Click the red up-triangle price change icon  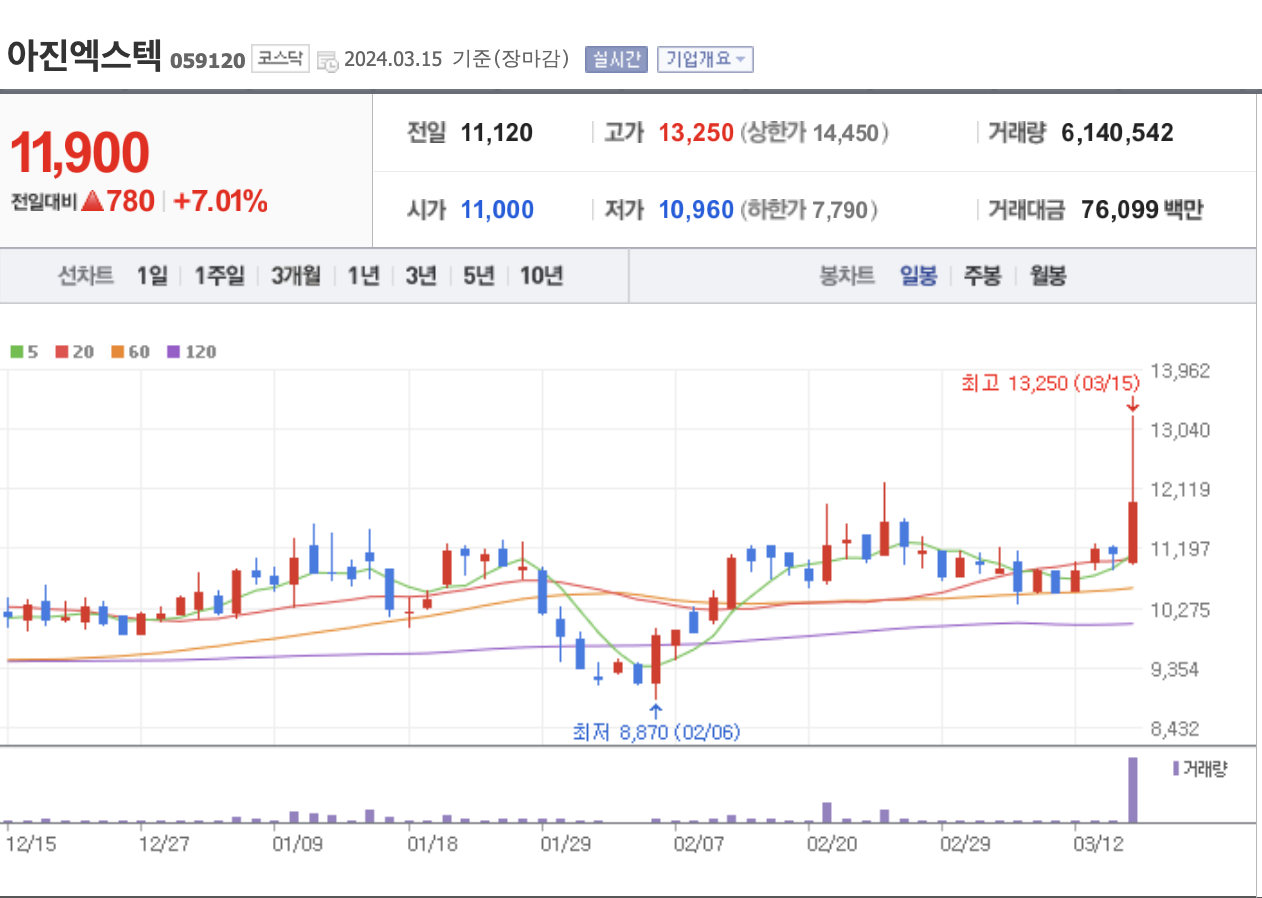(93, 201)
